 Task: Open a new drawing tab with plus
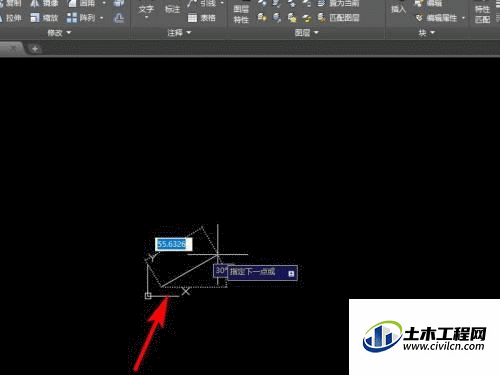tap(35, 49)
